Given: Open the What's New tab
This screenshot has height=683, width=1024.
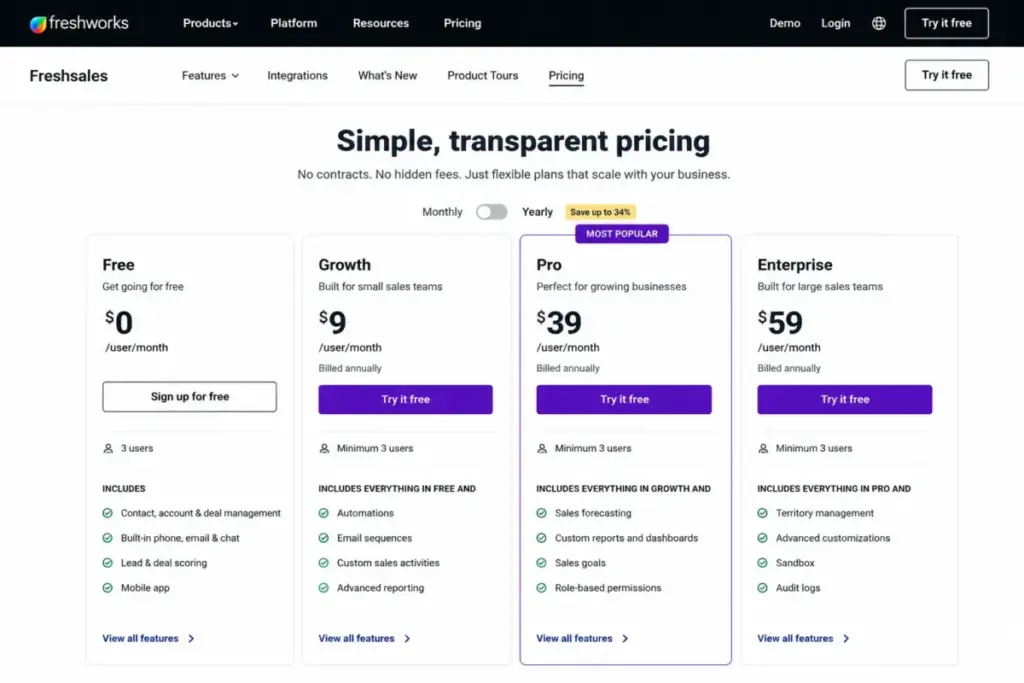Looking at the screenshot, I should 387,76.
